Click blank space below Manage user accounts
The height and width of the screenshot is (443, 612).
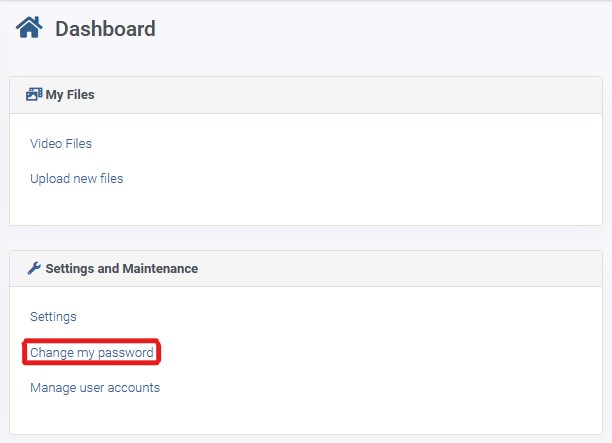[306, 415]
